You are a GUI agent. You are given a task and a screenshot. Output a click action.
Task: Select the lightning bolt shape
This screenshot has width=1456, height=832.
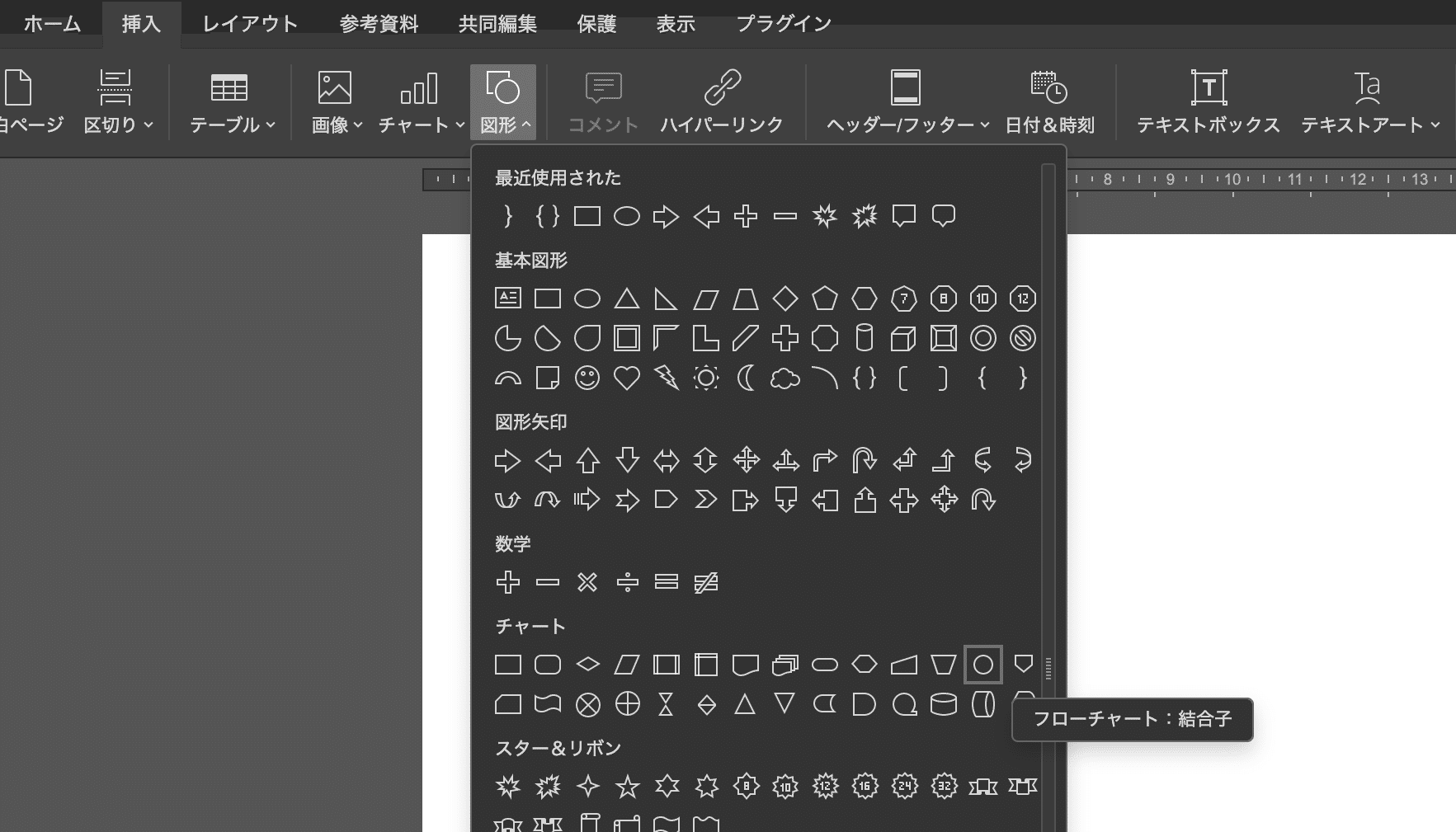pos(667,378)
